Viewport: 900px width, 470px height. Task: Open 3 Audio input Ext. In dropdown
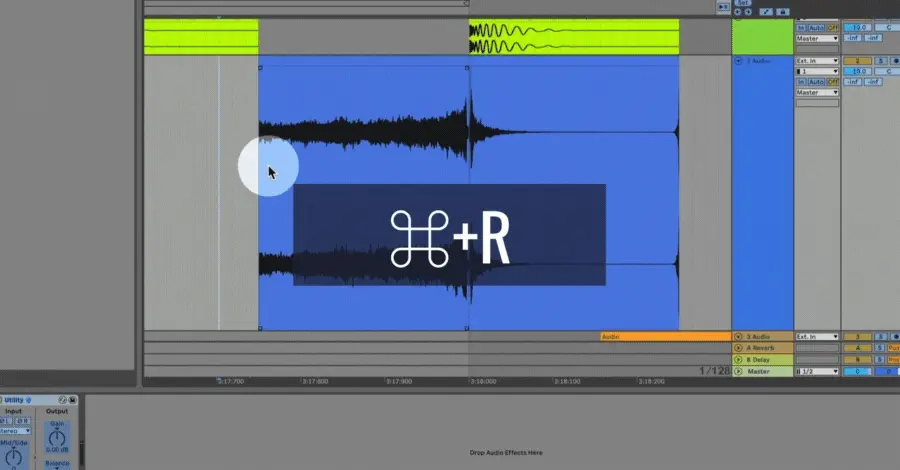(x=817, y=337)
